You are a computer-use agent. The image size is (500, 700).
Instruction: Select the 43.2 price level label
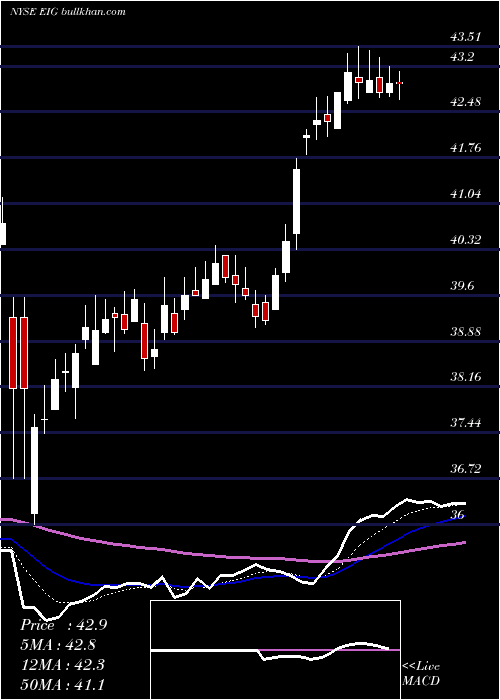[x=462, y=57]
